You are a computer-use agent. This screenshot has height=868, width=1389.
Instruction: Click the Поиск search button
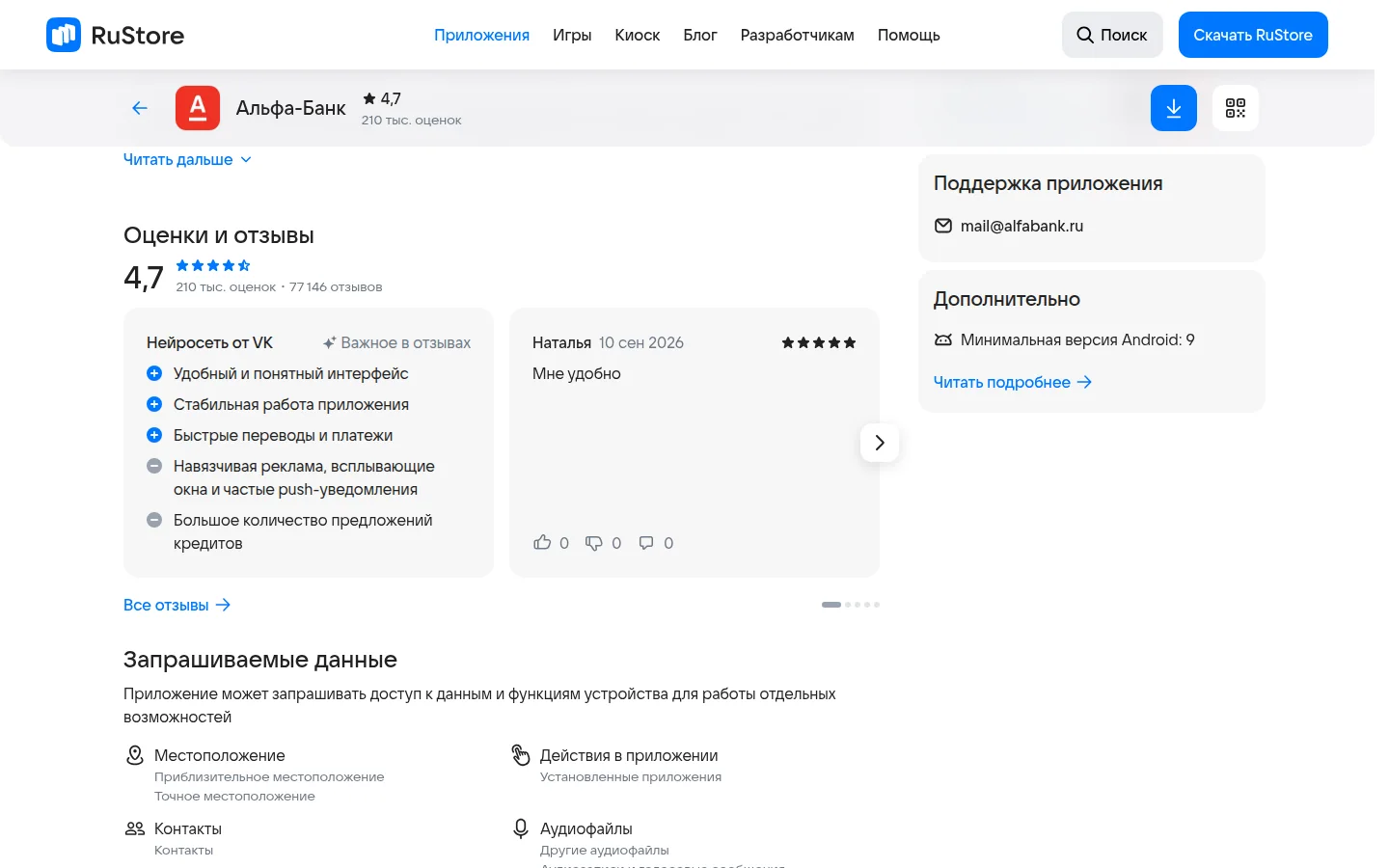point(1112,35)
